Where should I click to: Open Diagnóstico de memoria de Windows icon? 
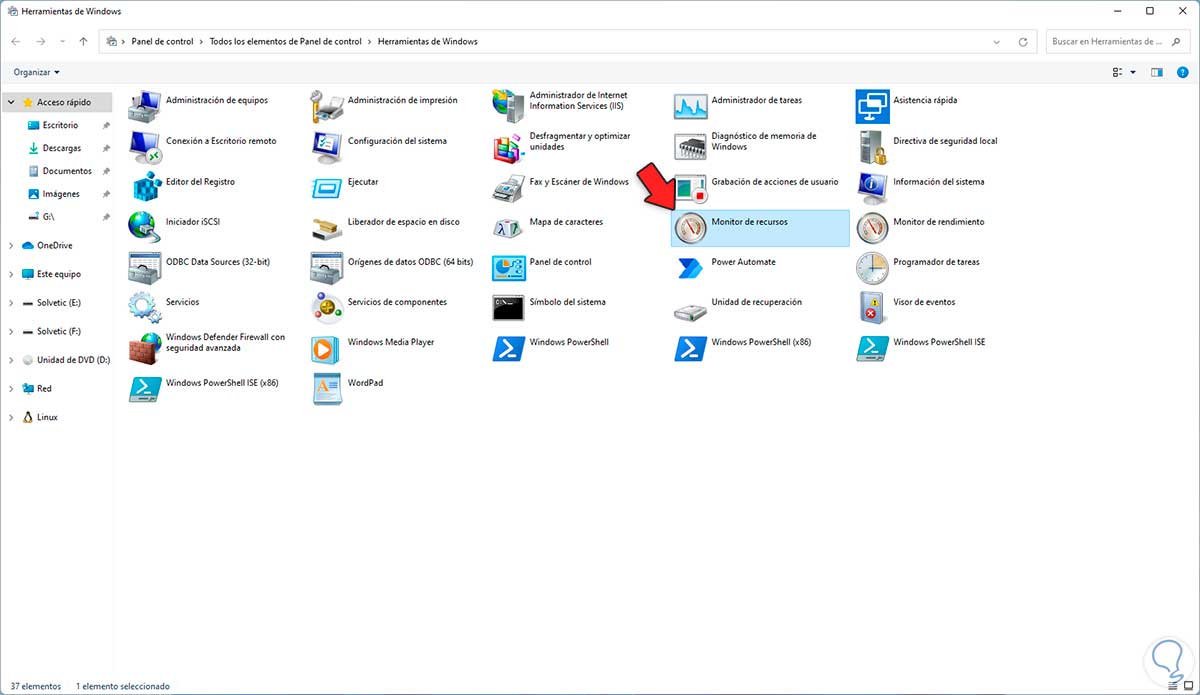[691, 147]
